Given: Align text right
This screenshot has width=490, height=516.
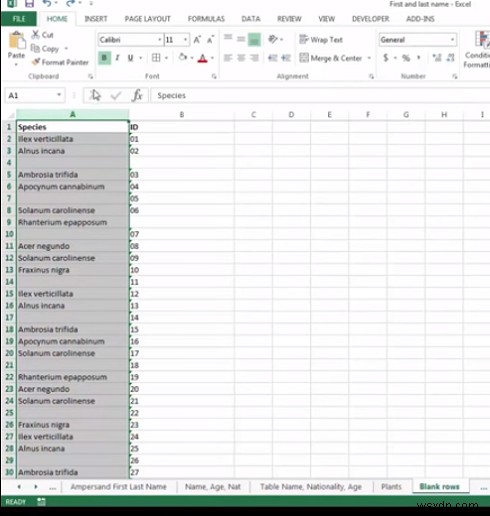Looking at the screenshot, I should (x=254, y=58).
